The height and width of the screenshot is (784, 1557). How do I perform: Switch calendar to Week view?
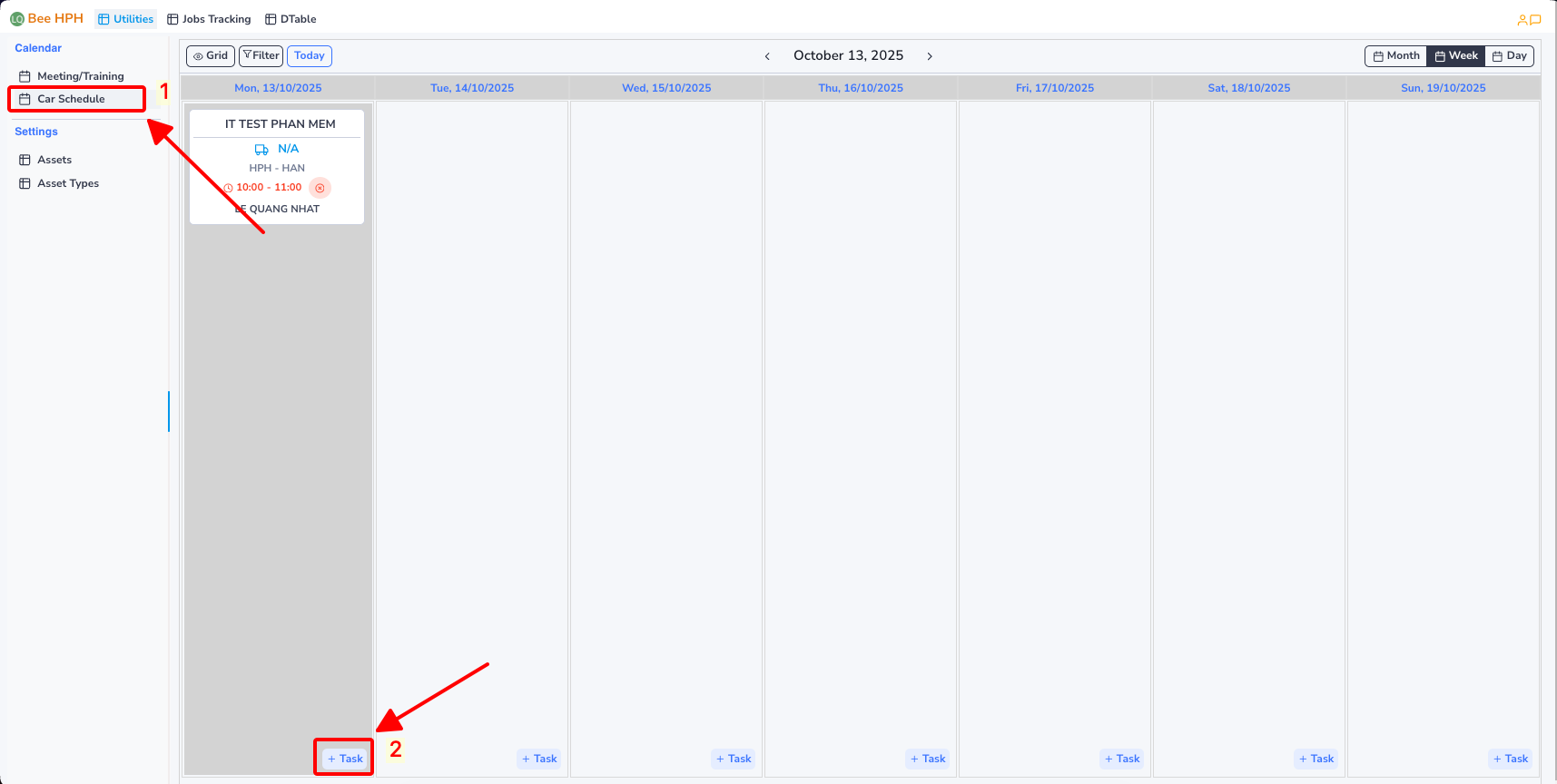(x=1456, y=56)
